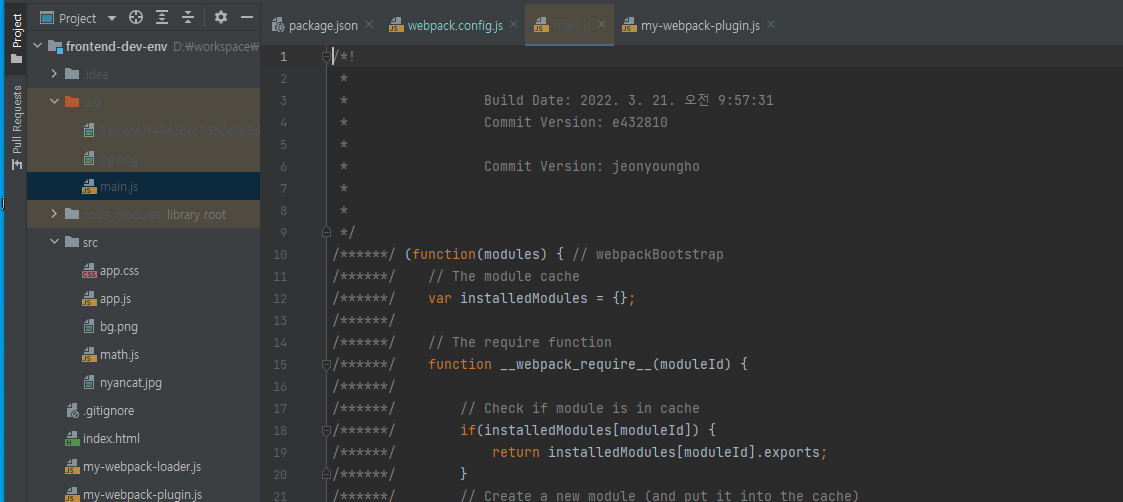Open Project panel settings gear
Viewport: 1123px width, 502px height.
tap(221, 18)
